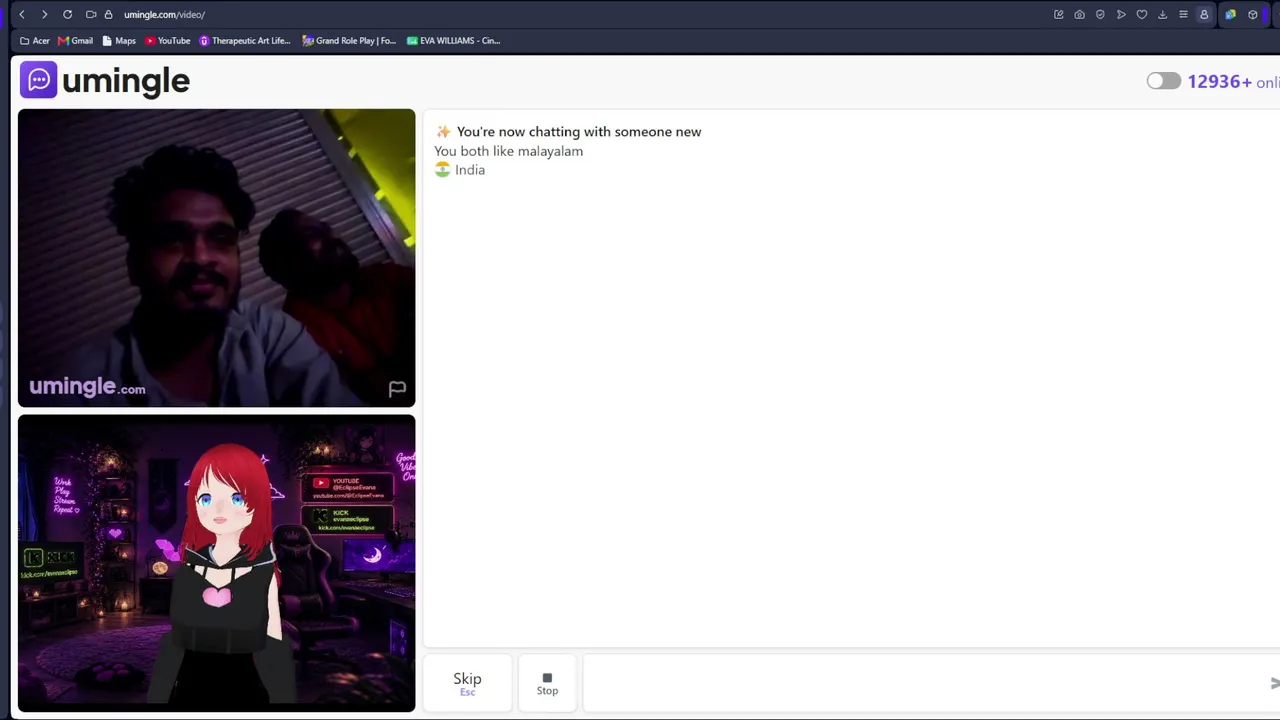The image size is (1280, 720).
Task: Open the shield protection icon
Action: [1100, 14]
